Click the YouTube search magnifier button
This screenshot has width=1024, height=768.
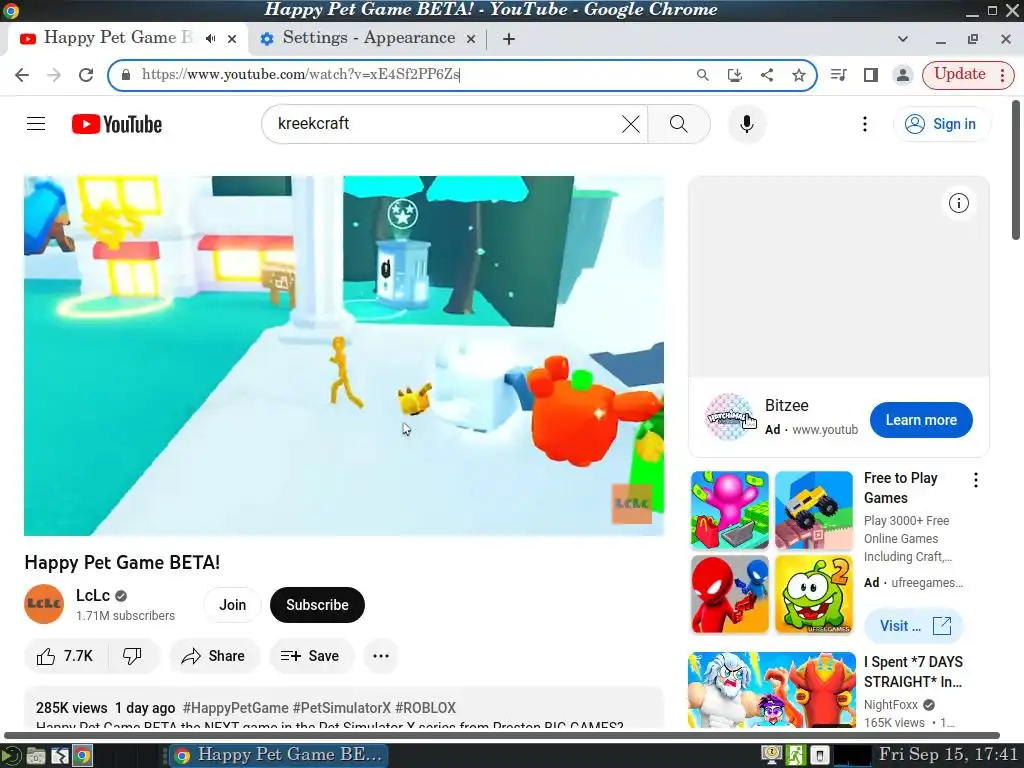(x=679, y=124)
